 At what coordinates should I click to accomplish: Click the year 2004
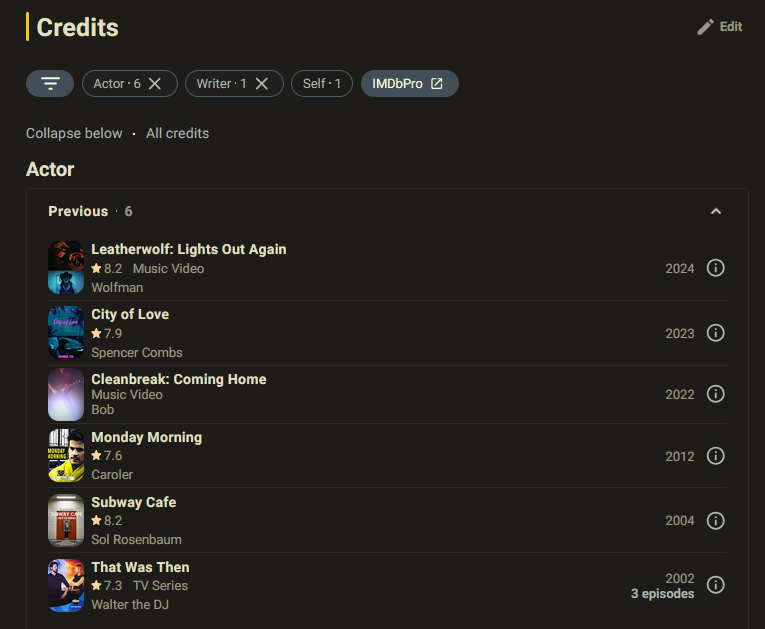pyautogui.click(x=680, y=521)
